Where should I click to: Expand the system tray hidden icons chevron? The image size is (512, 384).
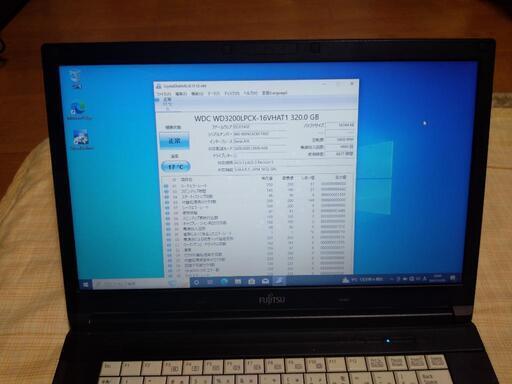(x=392, y=279)
